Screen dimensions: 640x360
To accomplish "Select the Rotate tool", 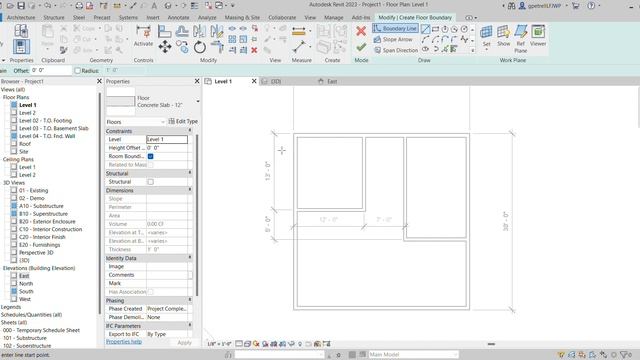I will click(200, 47).
